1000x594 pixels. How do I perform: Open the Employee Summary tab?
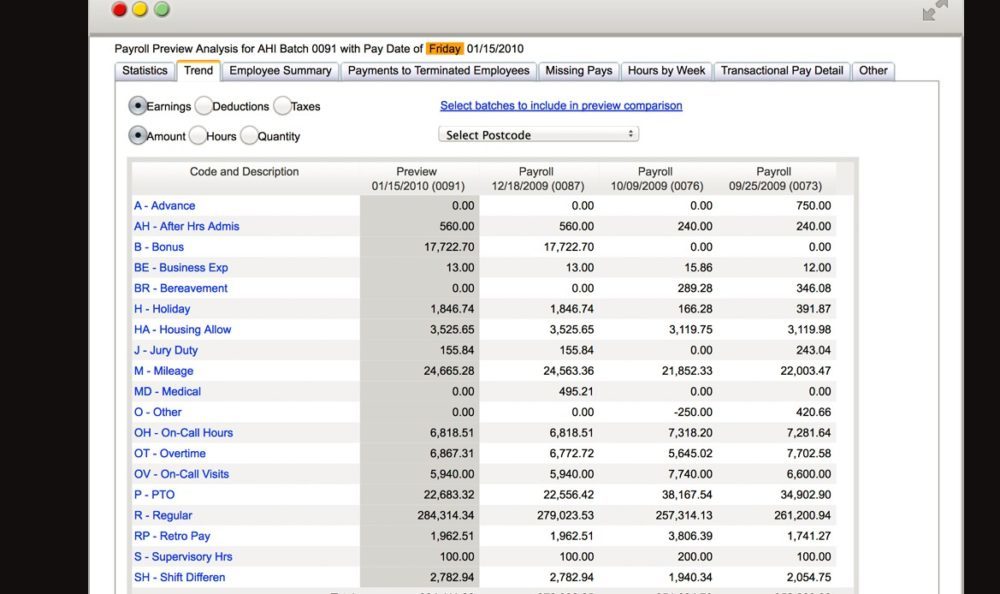click(x=280, y=71)
